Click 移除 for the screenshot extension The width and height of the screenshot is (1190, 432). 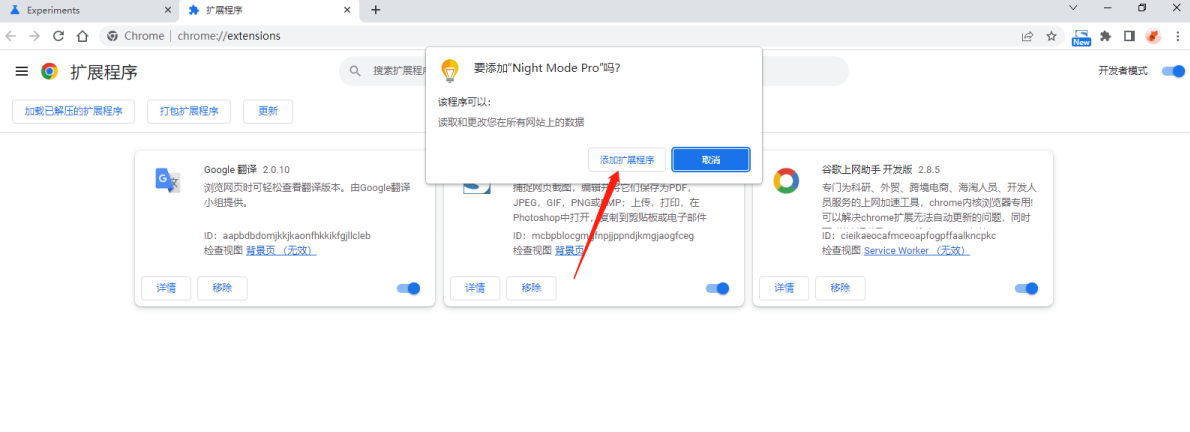pyautogui.click(x=531, y=289)
